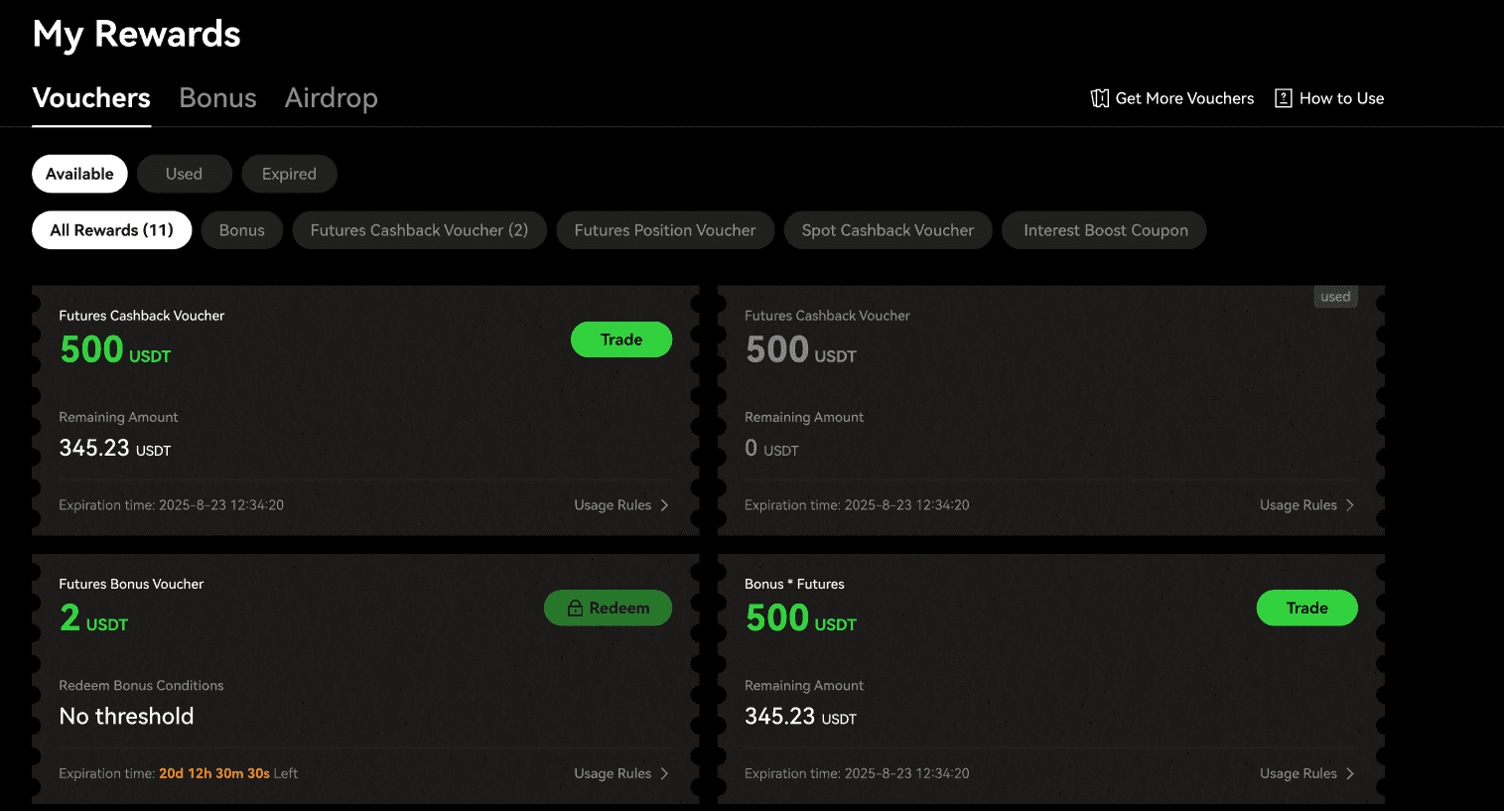Image resolution: width=1505 pixels, height=812 pixels.
Task: Switch to the Bonus tab
Action: [x=217, y=98]
